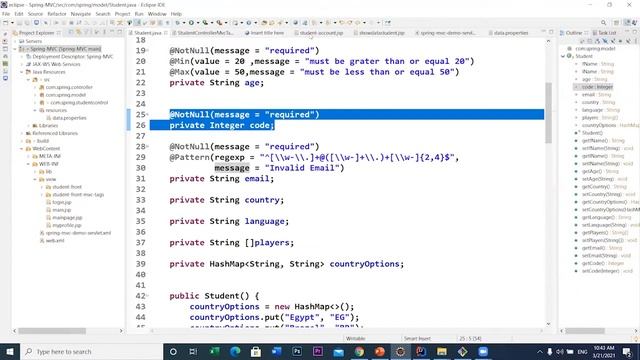Click the Open Perspective icon
The width and height of the screenshot is (640, 360).
click(616, 23)
